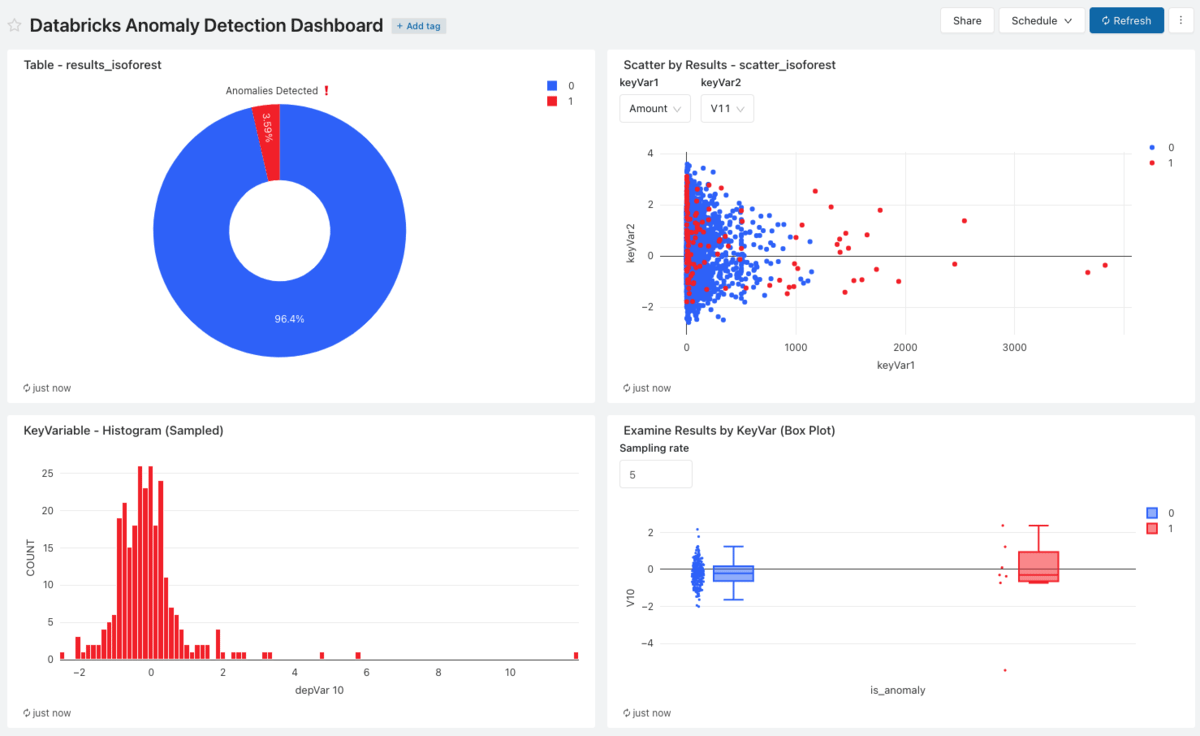Open the keyVar2 V11 dropdown
The width and height of the screenshot is (1200, 736).
[727, 109]
